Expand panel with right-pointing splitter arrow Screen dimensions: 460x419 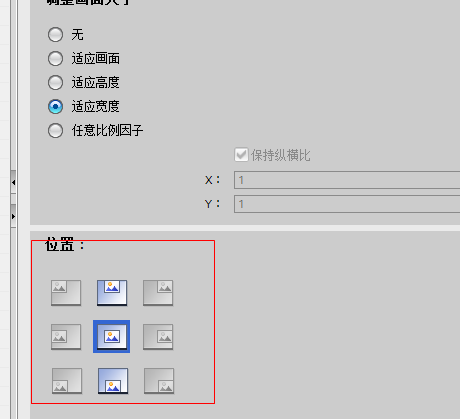[13, 216]
